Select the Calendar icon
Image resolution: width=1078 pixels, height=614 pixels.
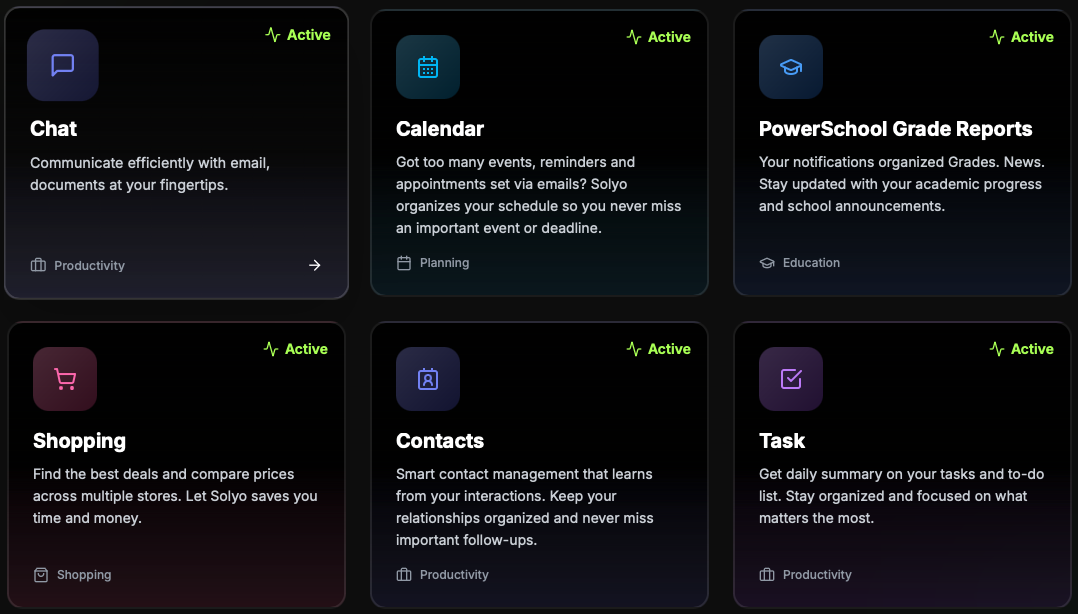(x=428, y=68)
